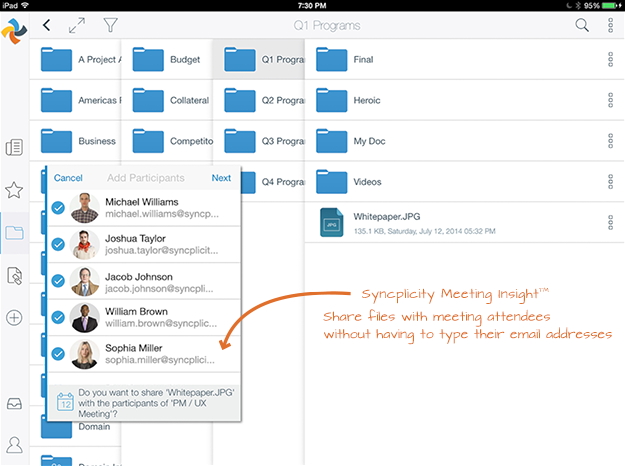Tap Jacob Johnson's email address
This screenshot has height=466, width=625.
point(159,289)
